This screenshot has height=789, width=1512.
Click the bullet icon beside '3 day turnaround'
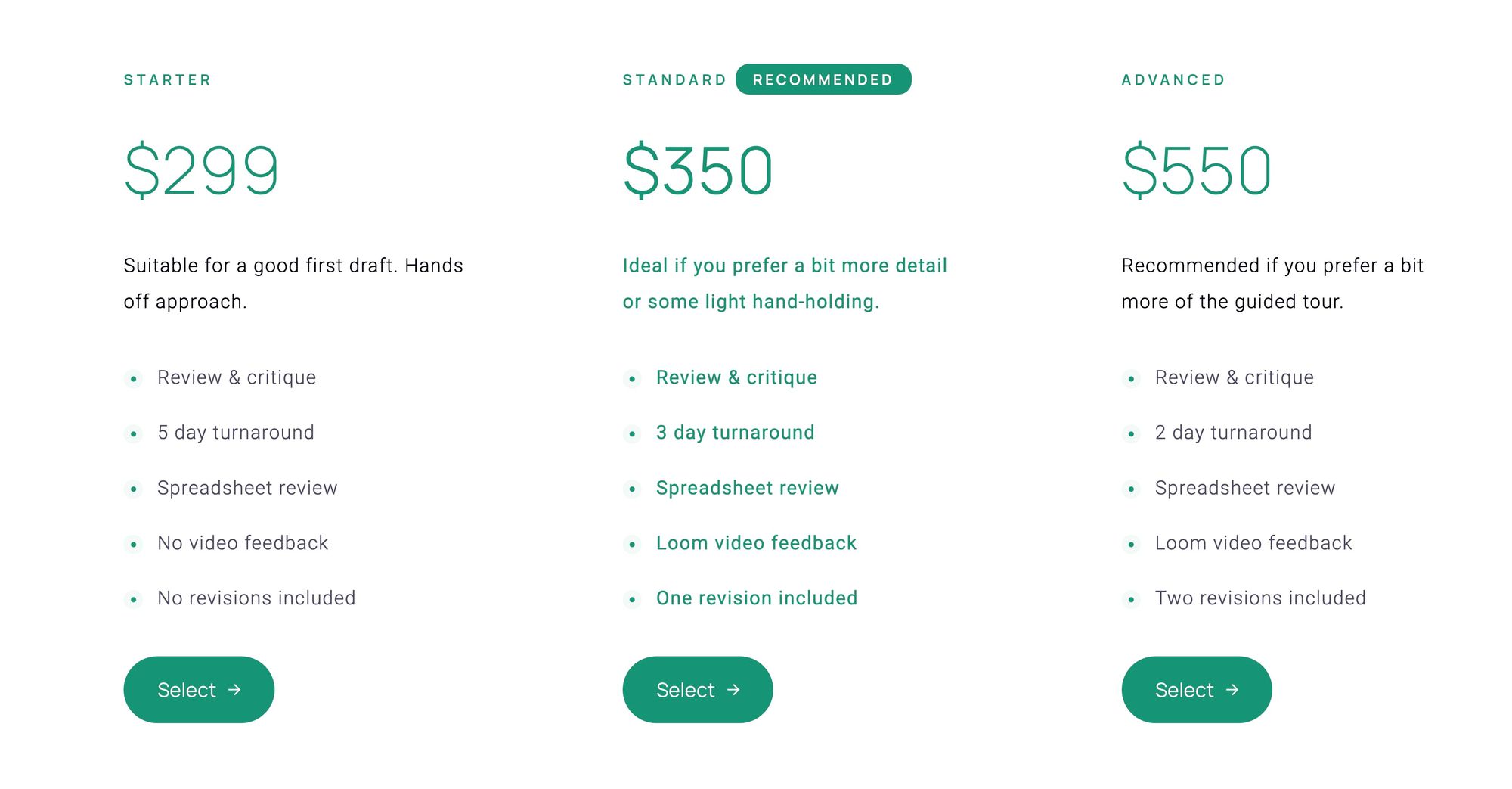click(633, 434)
